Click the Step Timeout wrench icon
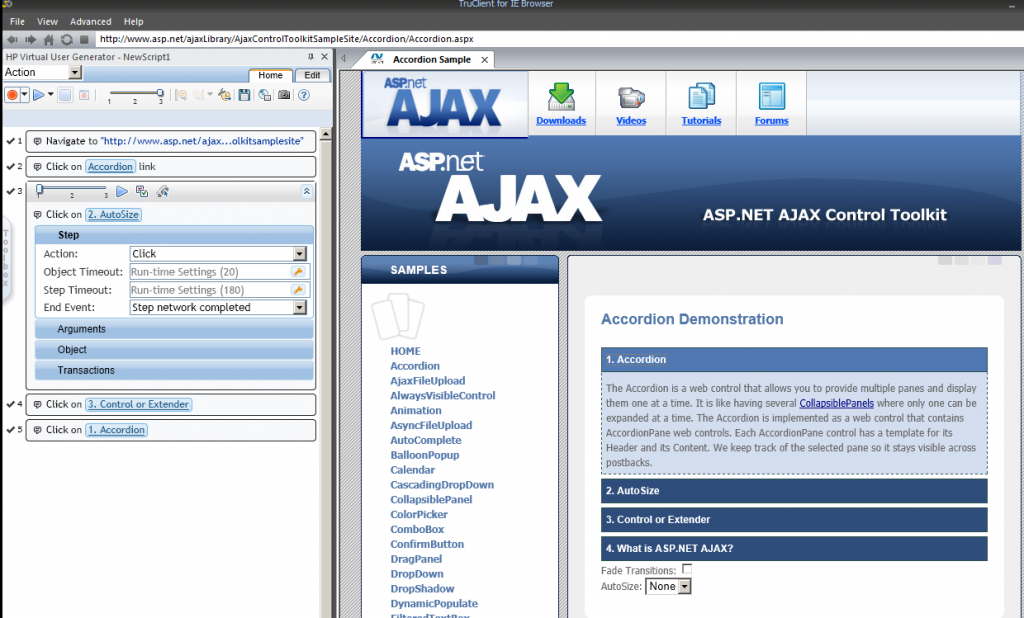The image size is (1024, 618). coord(298,290)
